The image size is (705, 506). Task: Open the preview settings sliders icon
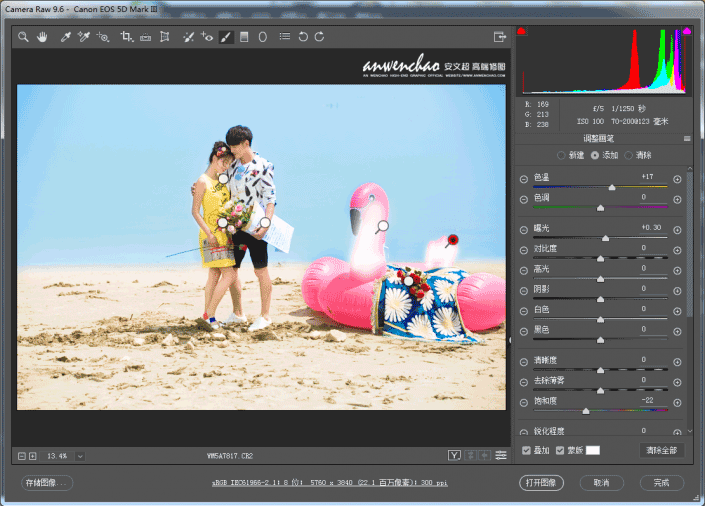(x=501, y=456)
